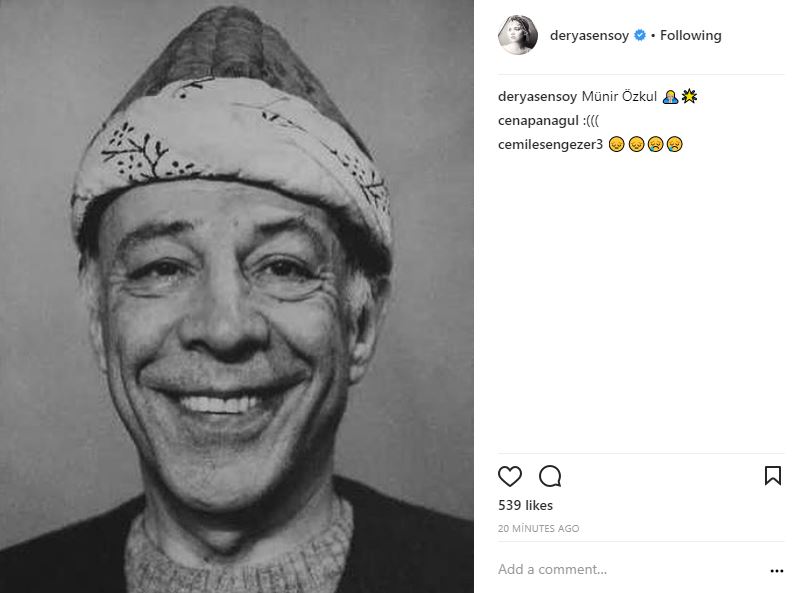Screen dimensions: 793x593
Task: Save the post with the bookmark icon
Action: click(772, 476)
